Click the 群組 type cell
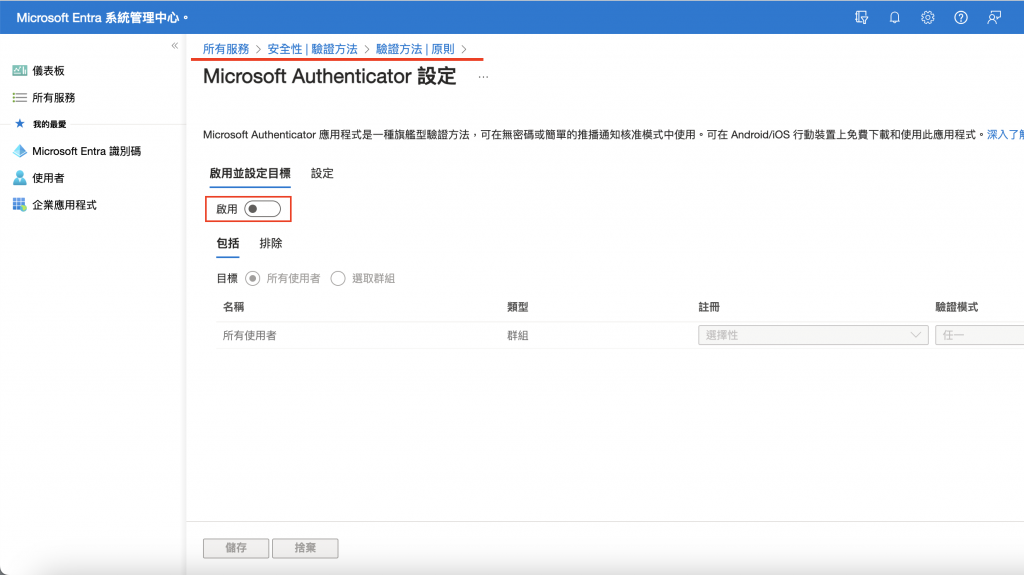The image size is (1024, 575). pos(518,335)
